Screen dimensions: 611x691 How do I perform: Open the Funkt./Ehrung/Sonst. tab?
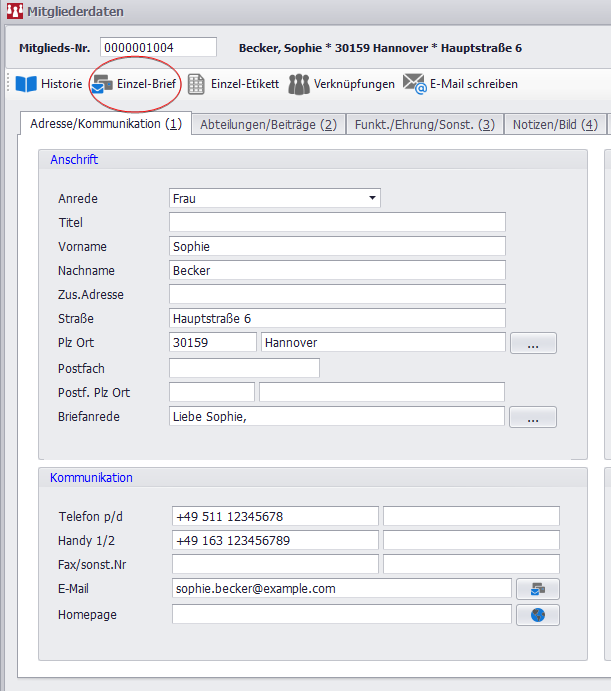click(x=425, y=125)
